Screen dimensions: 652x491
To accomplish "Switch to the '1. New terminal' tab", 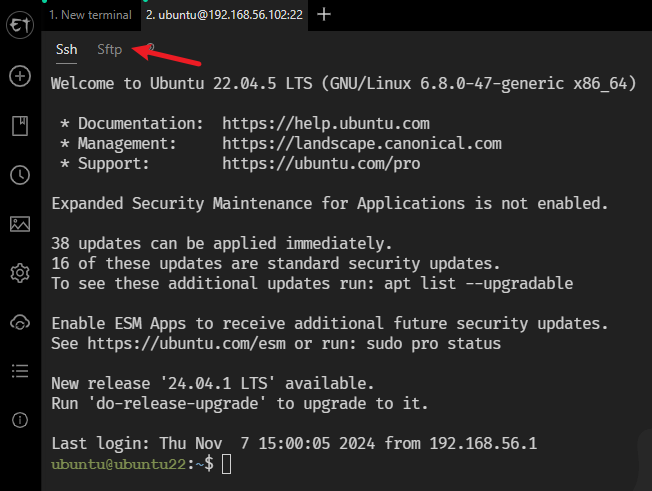I will coord(90,15).
